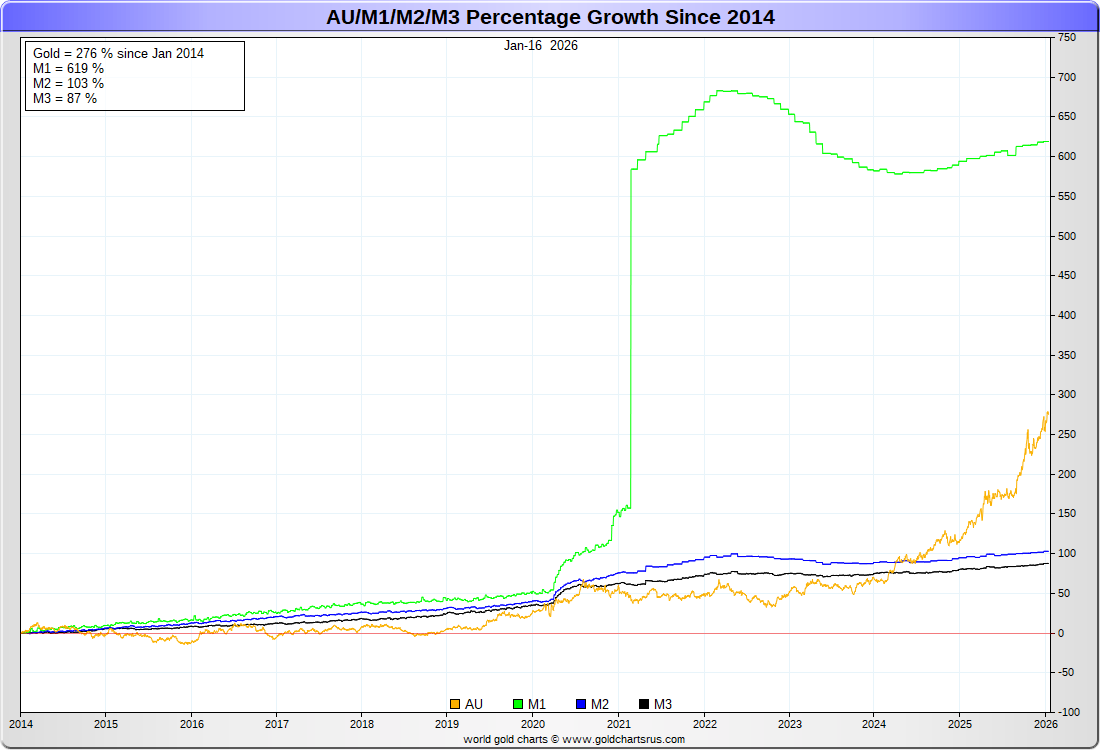Select the 2026 x-axis year label
Image resolution: width=1100 pixels, height=750 pixels.
1045,724
